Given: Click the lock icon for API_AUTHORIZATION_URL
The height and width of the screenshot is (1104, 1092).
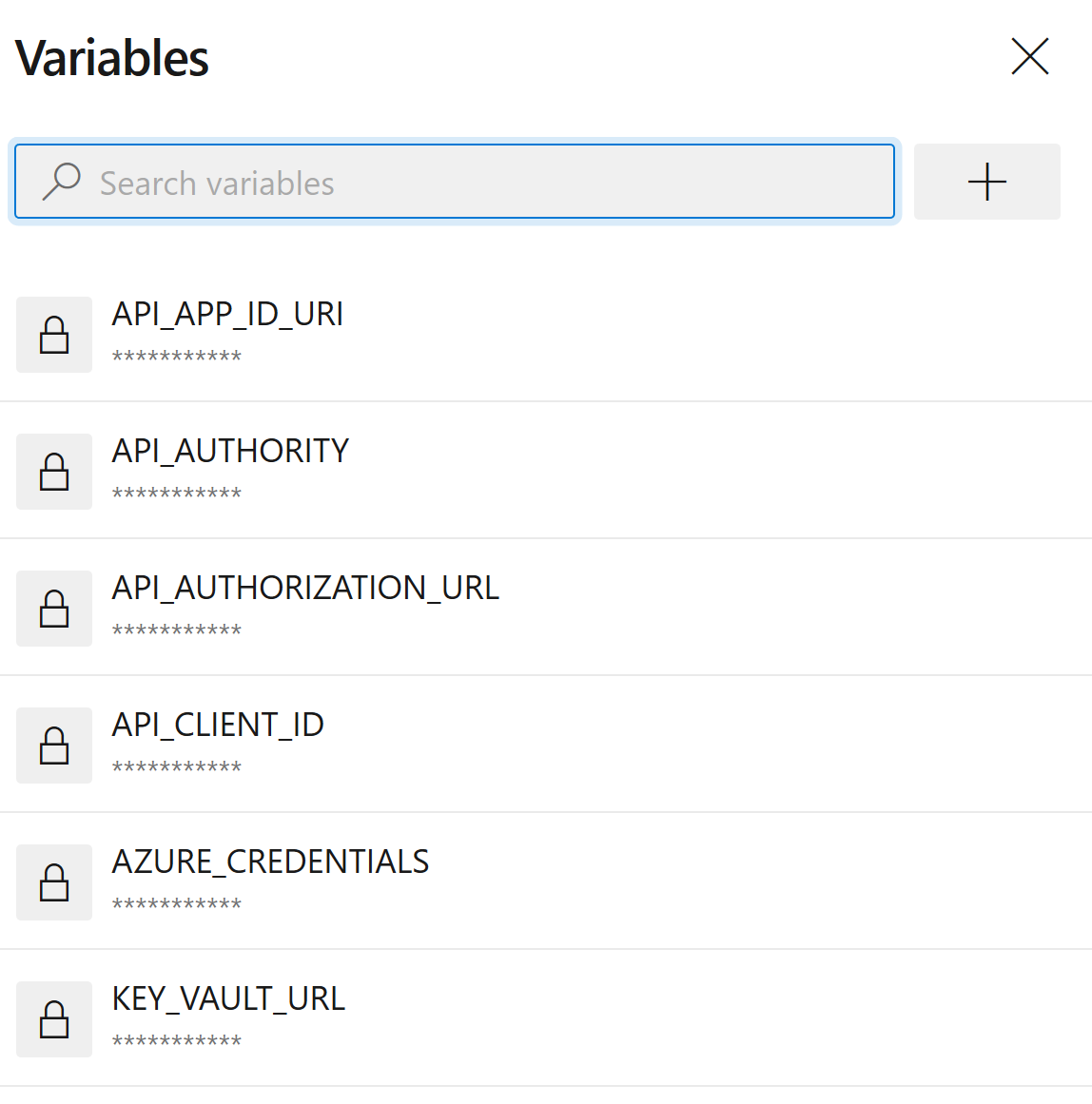Looking at the screenshot, I should pos(54,609).
